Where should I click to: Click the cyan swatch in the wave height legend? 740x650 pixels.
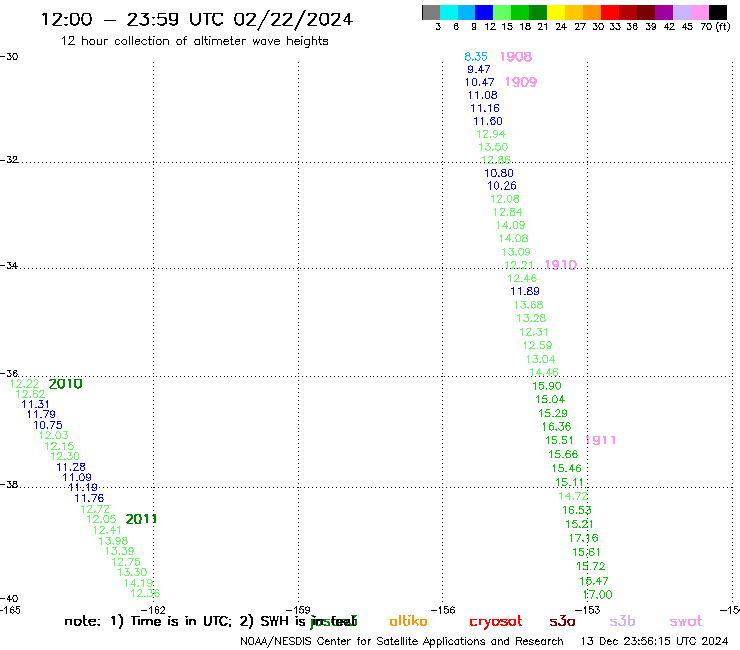pos(449,12)
